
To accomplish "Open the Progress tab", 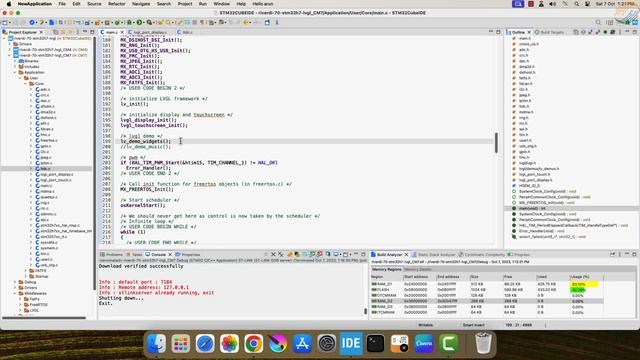I will 519,254.
